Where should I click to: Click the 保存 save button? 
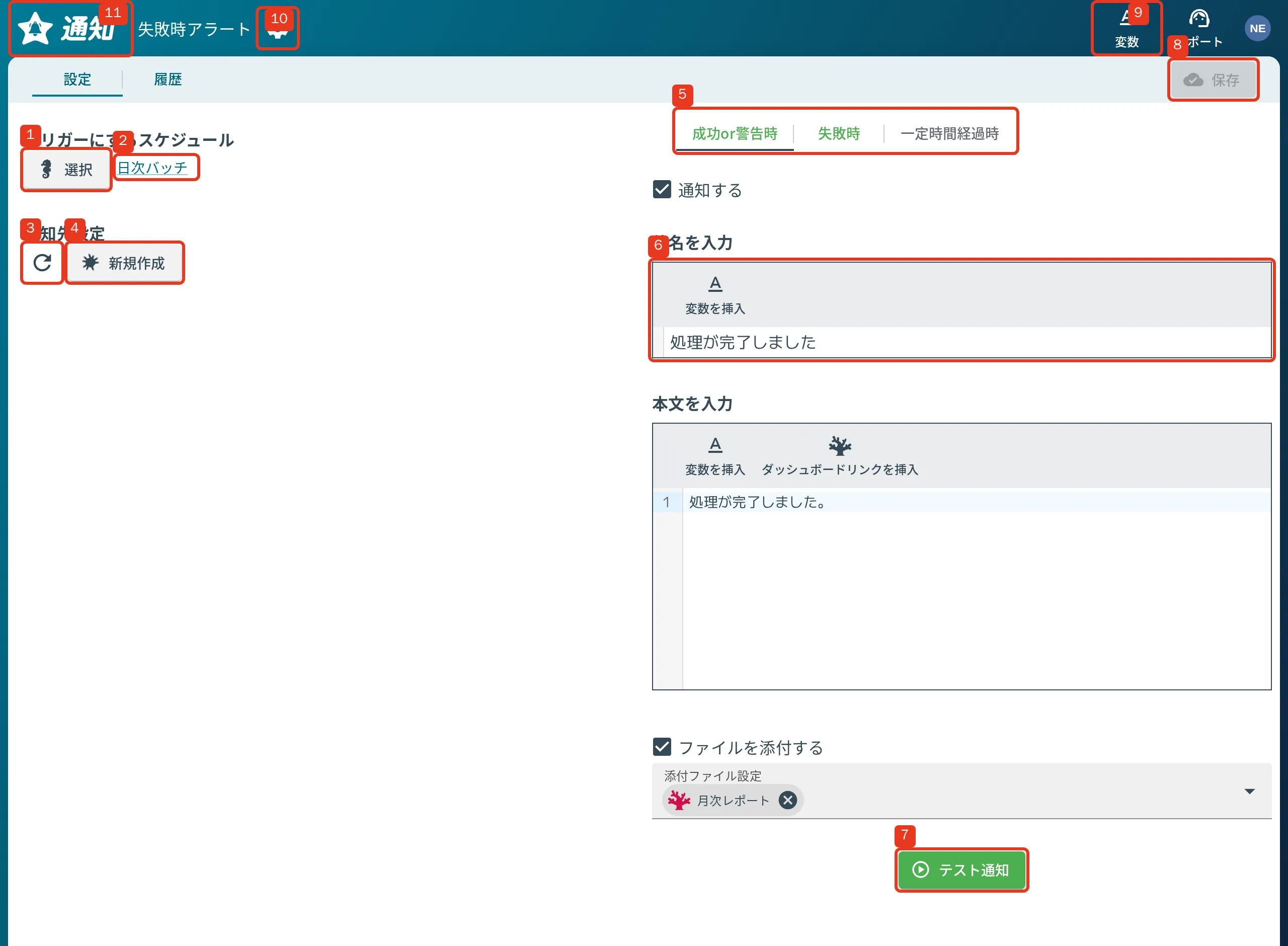[1213, 80]
